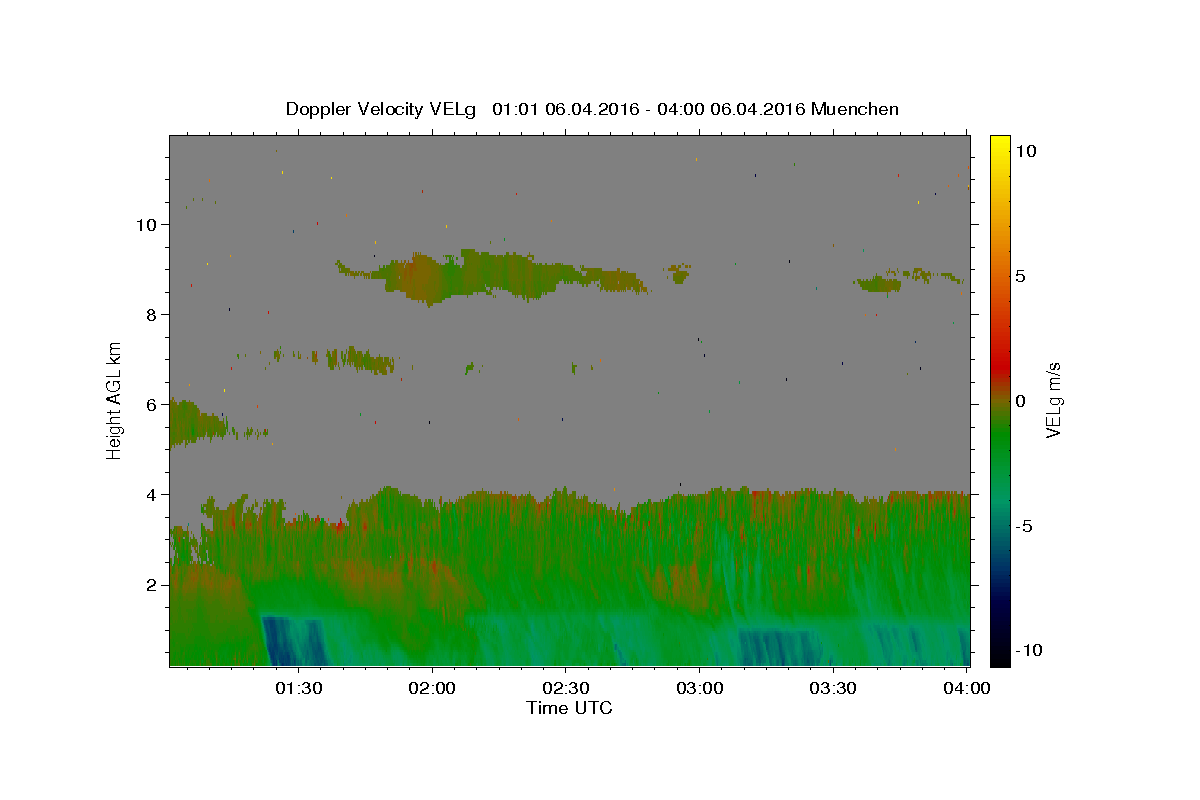Click the 'Muenchen' station name in title

pyautogui.click(x=855, y=109)
